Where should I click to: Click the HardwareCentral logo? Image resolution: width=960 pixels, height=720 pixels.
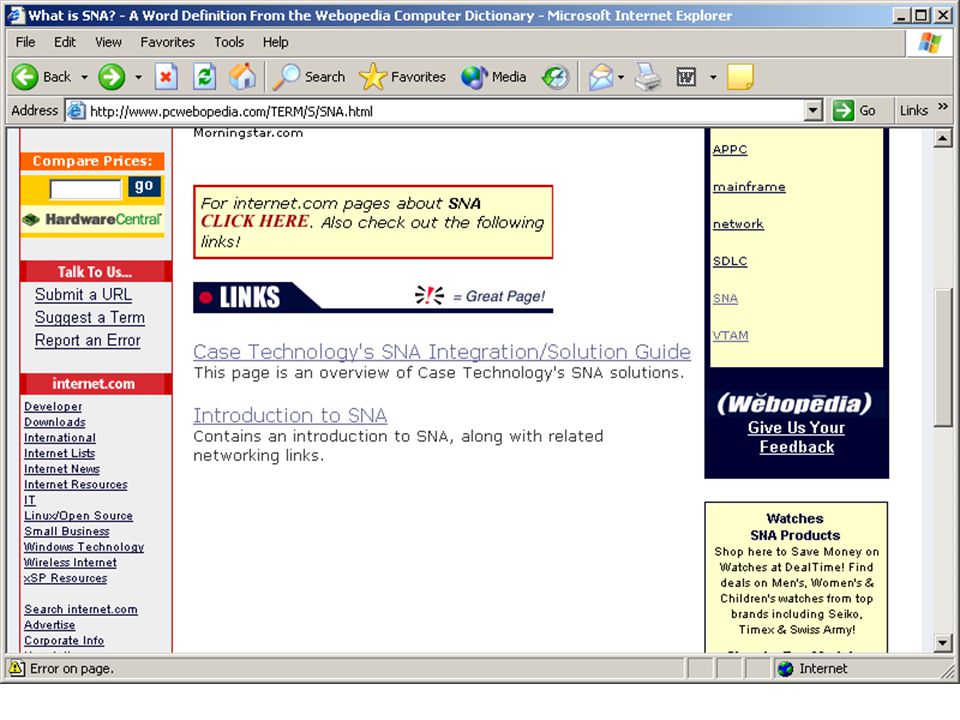tap(92, 219)
